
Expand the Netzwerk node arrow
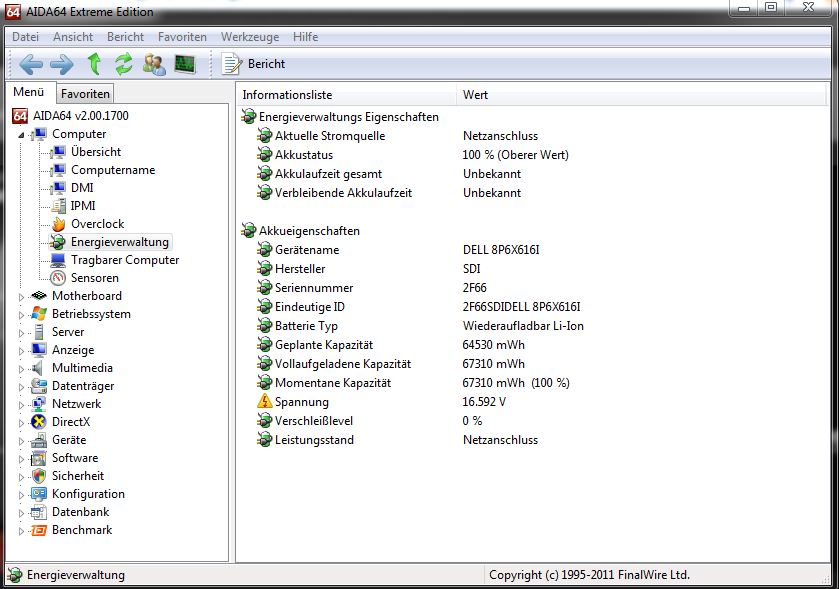coord(21,405)
